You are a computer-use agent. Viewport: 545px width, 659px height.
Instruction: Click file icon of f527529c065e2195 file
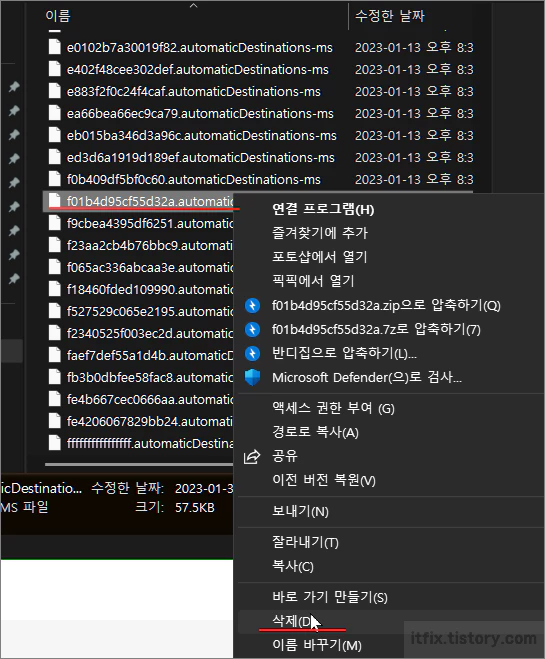pos(55,311)
